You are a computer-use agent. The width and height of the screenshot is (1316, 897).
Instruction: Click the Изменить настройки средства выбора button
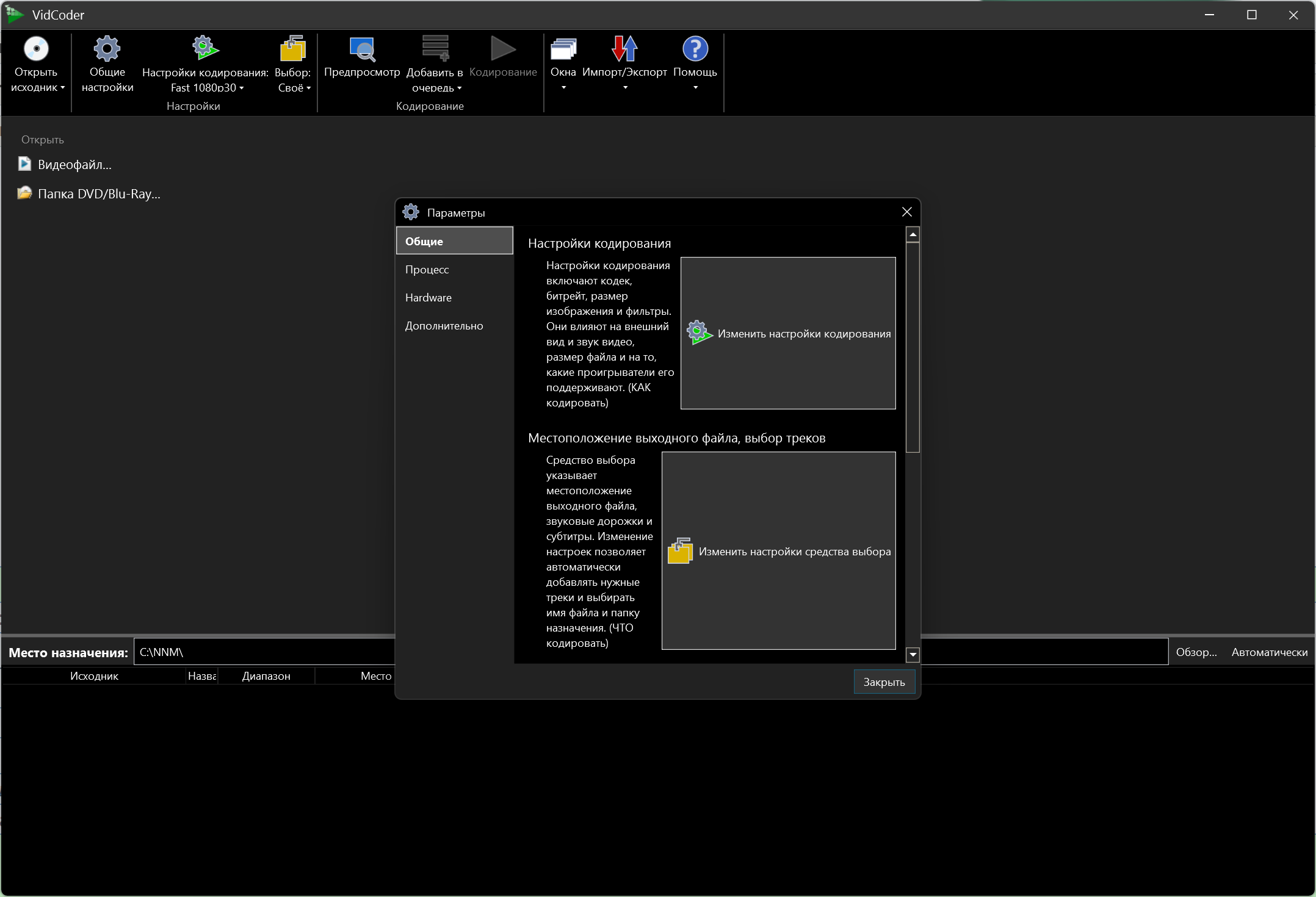click(x=778, y=551)
